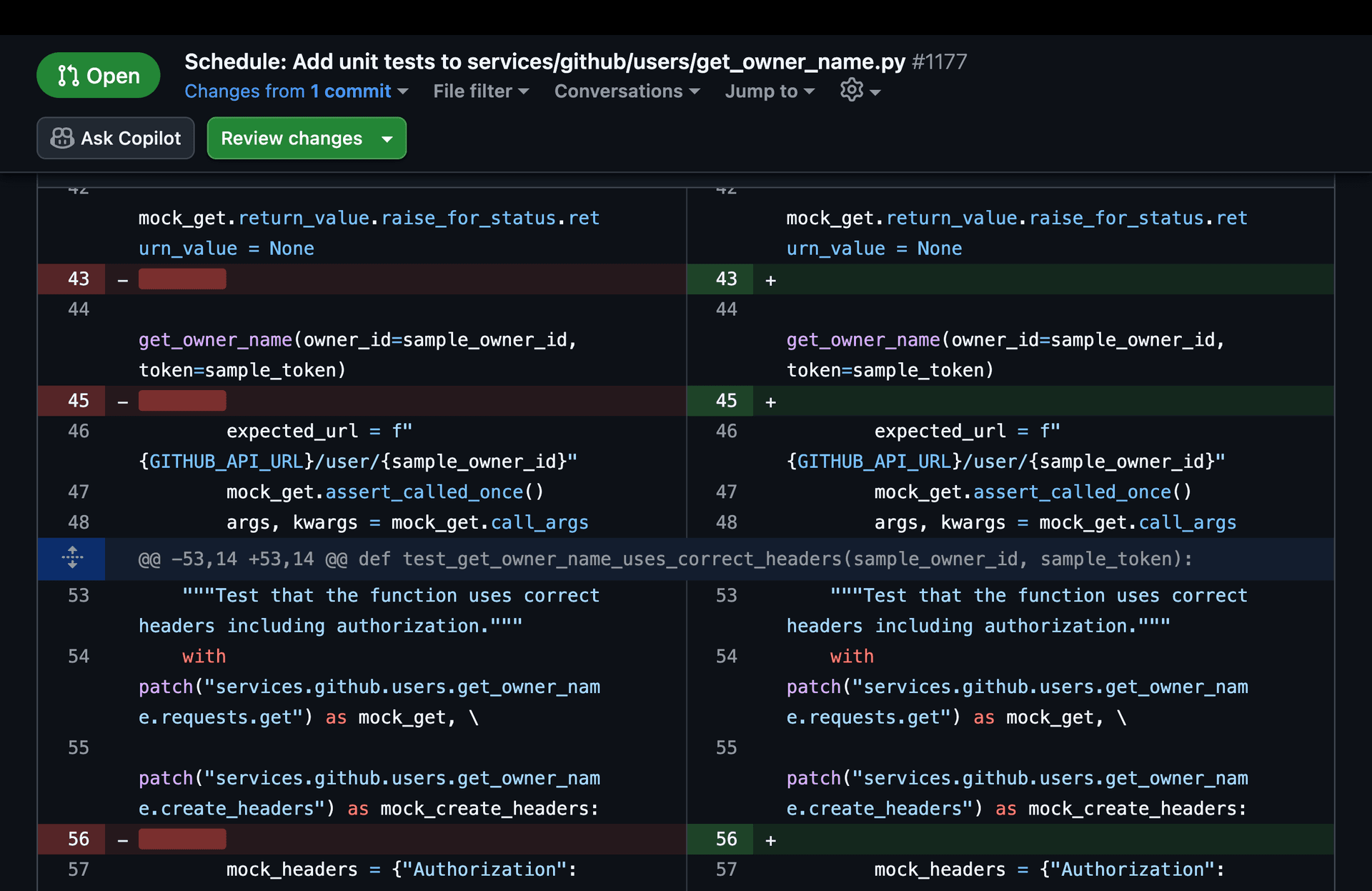Open the Review changes dropdown caret
The width and height of the screenshot is (1372, 891).
[387, 139]
